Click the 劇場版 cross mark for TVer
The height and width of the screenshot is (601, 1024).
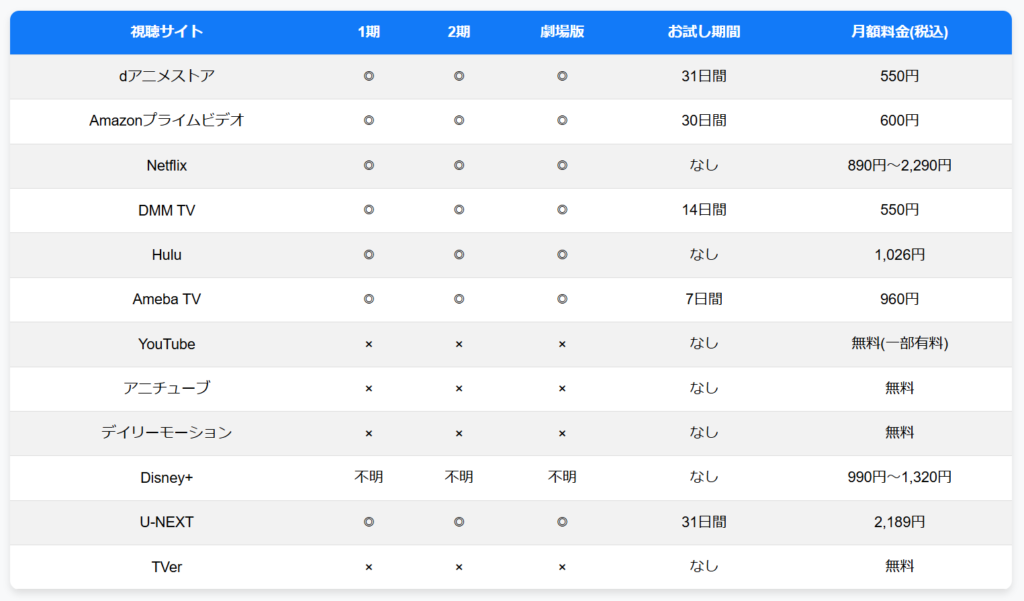562,567
